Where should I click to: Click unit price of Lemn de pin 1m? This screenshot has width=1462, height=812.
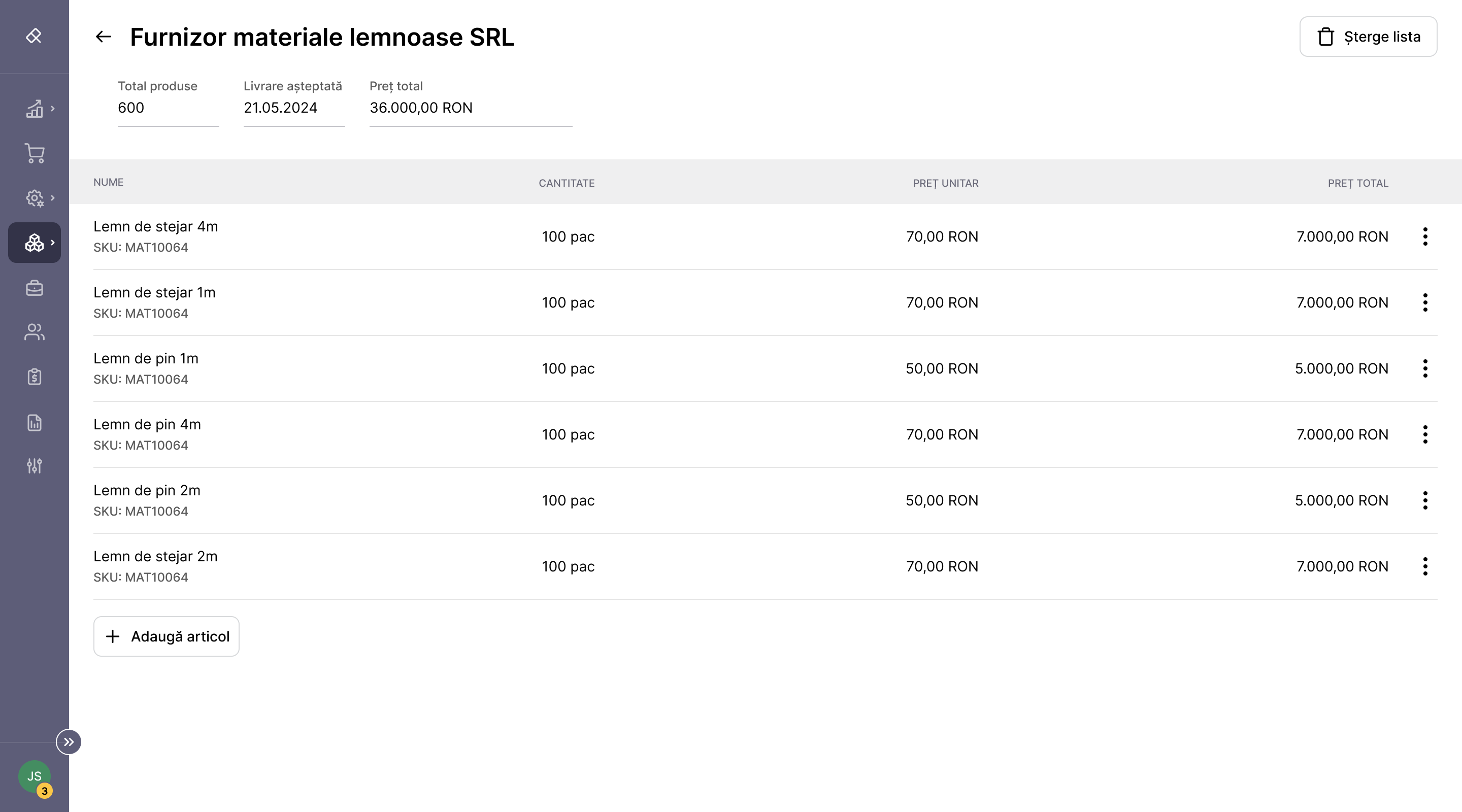coord(942,368)
